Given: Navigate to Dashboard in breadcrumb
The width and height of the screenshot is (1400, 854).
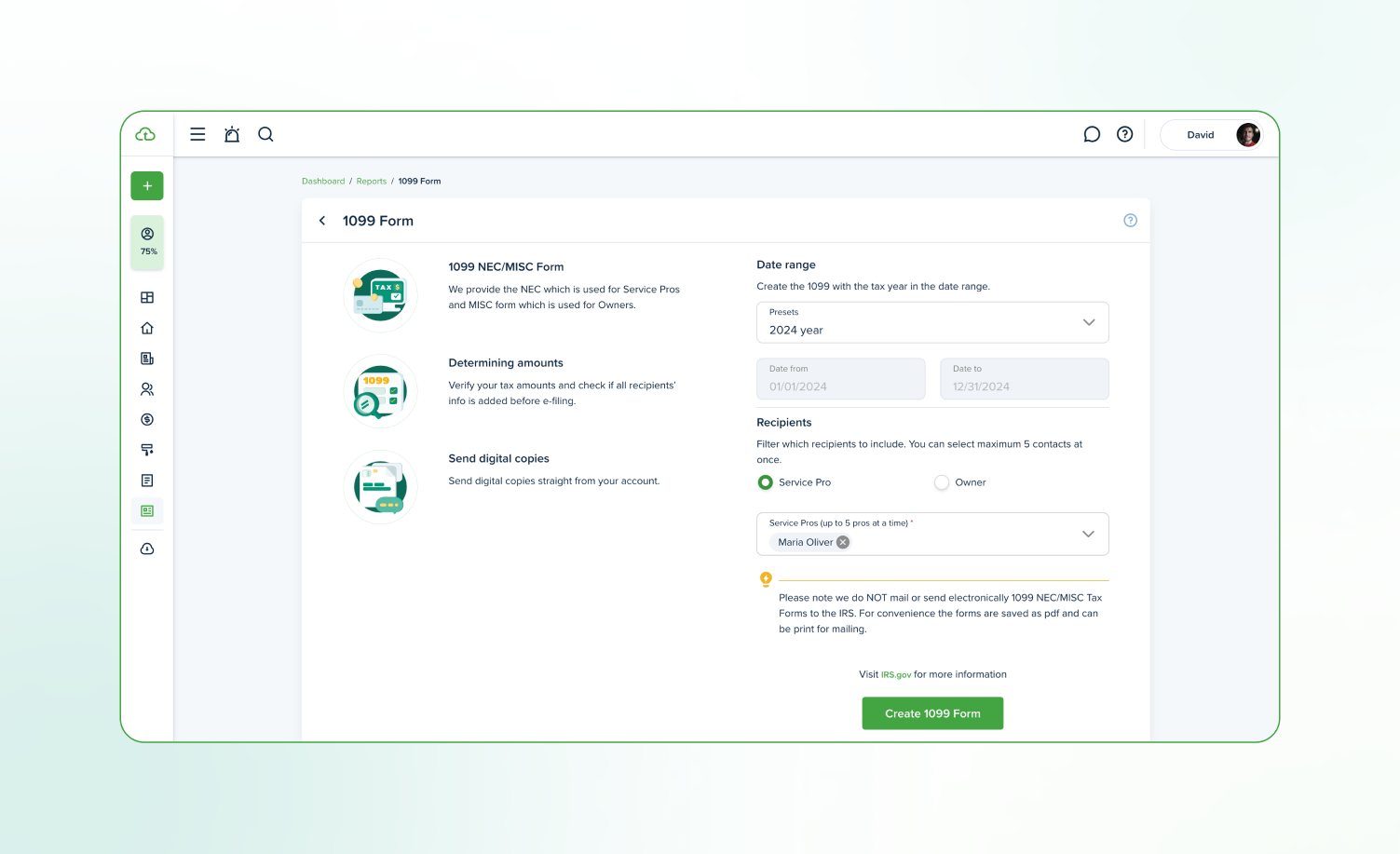Looking at the screenshot, I should tap(323, 182).
